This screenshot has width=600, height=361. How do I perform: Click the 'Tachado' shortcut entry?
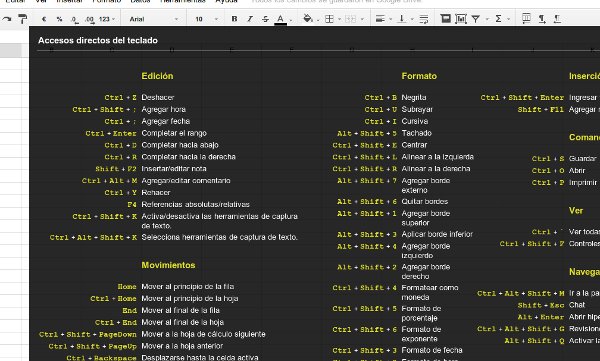tap(416, 133)
